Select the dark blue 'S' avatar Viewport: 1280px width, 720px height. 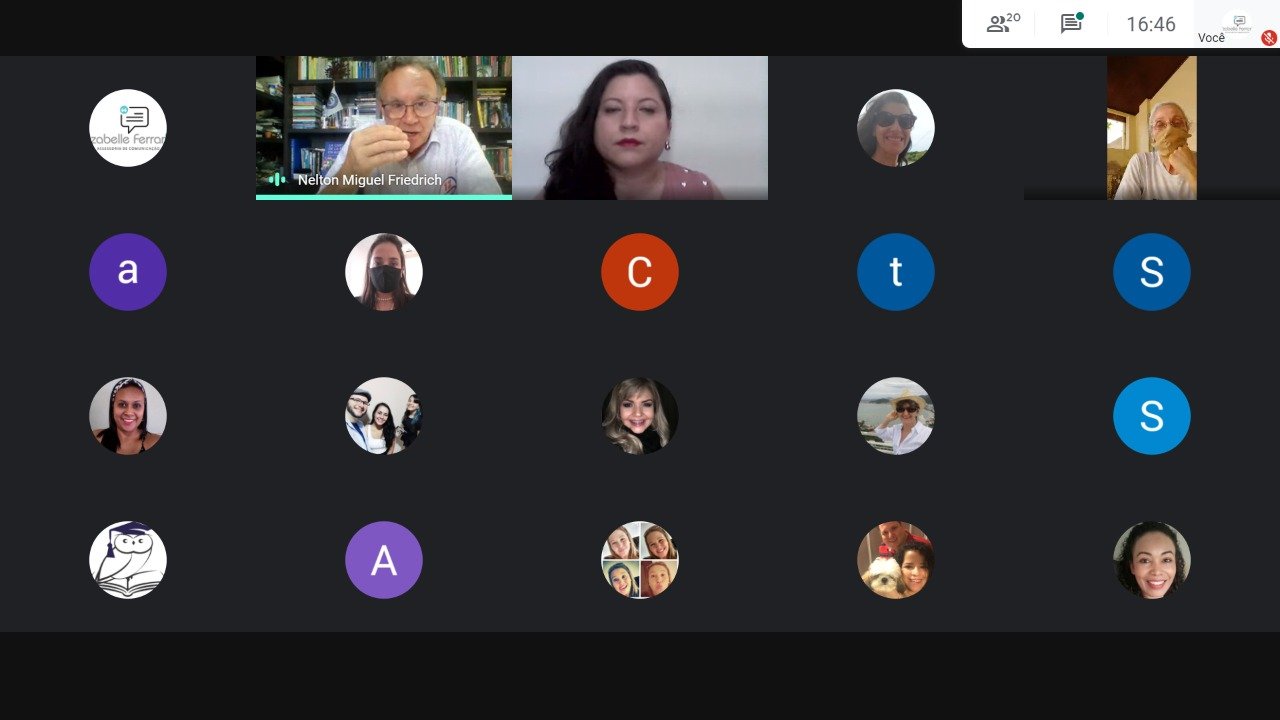[1152, 272]
